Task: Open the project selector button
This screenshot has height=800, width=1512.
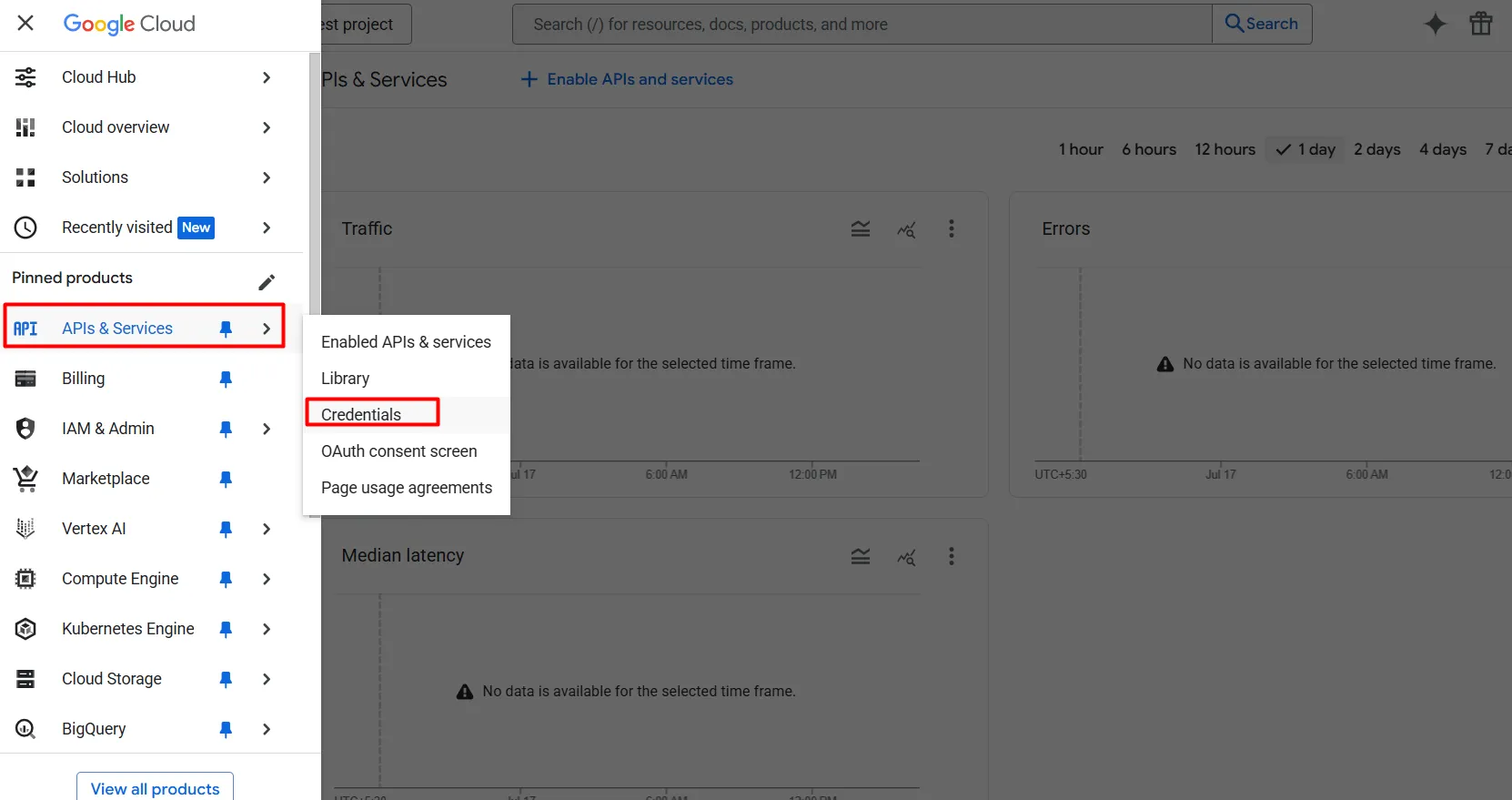Action: (x=366, y=25)
